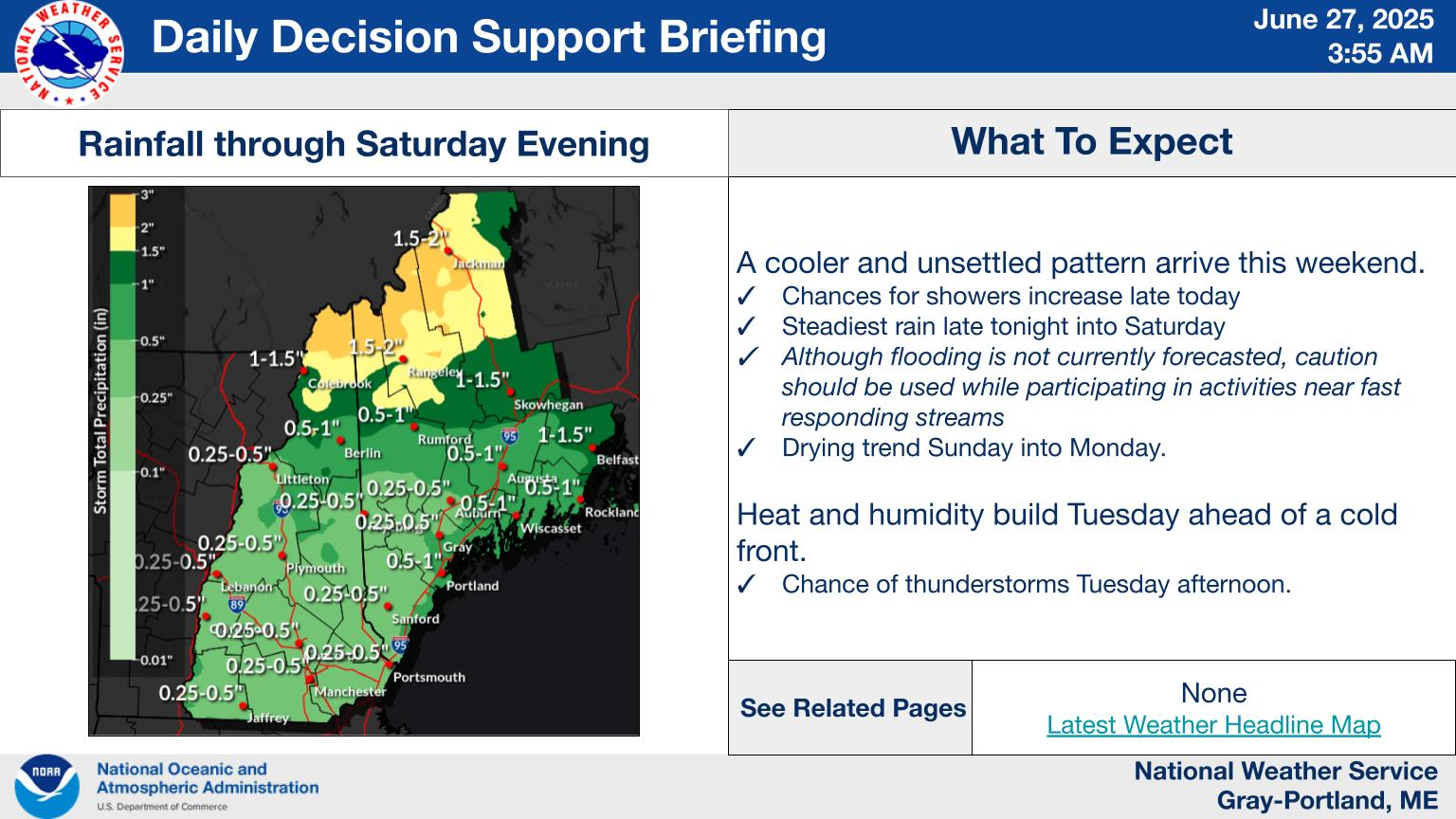
Task: Click the See Related Pages cell
Action: tap(851, 708)
